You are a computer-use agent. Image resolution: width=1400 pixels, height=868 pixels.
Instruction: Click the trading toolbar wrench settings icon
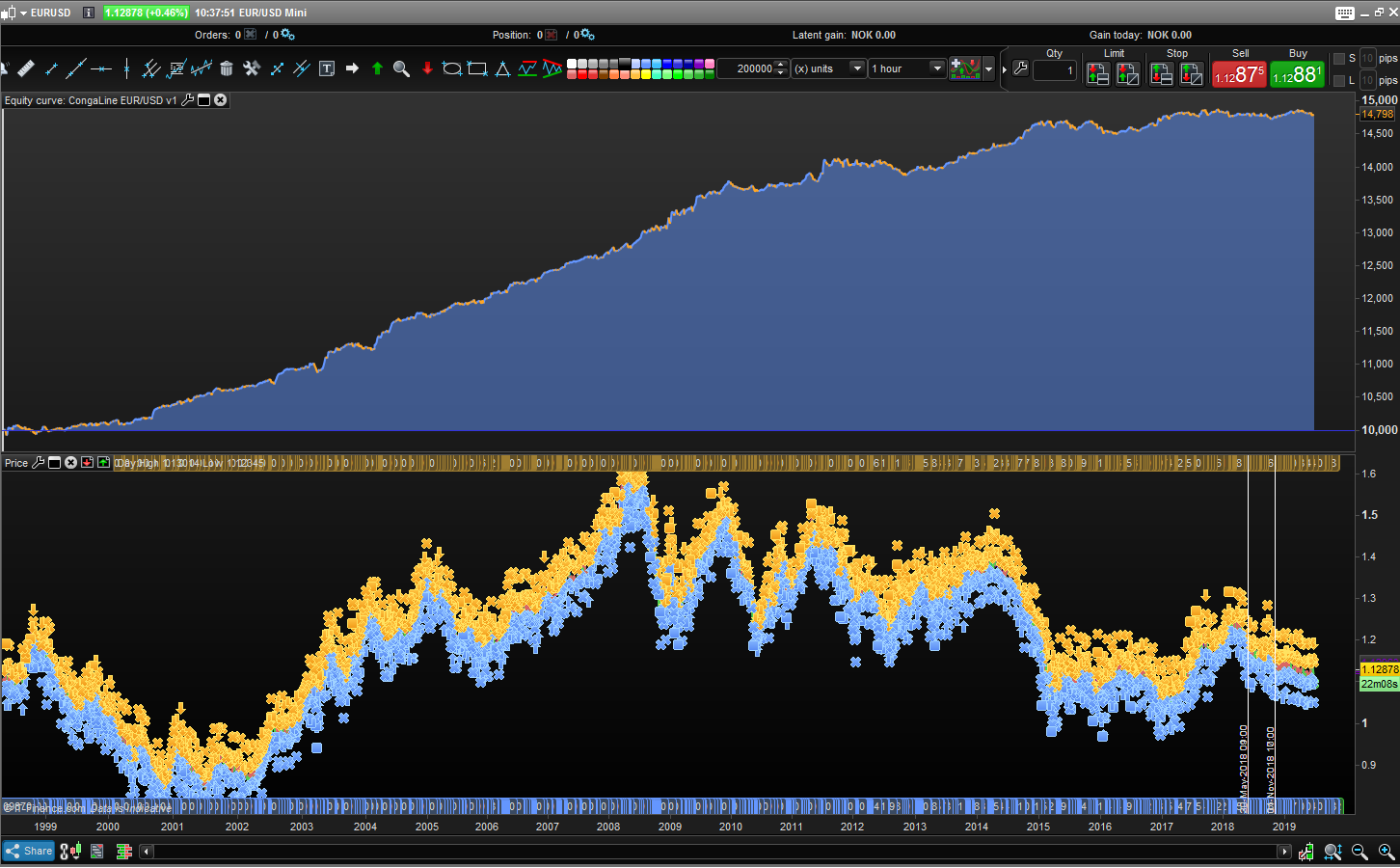(x=1020, y=68)
